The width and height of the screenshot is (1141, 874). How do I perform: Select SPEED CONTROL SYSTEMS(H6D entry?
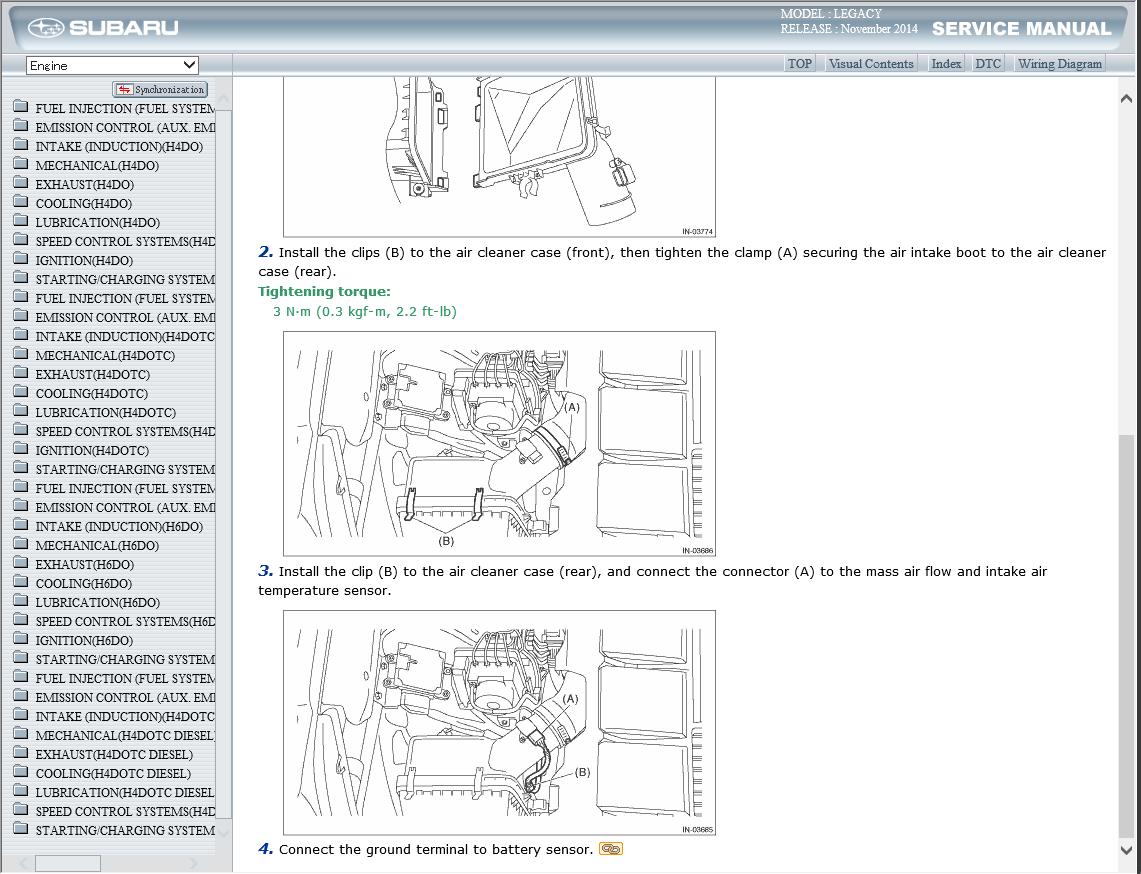125,621
